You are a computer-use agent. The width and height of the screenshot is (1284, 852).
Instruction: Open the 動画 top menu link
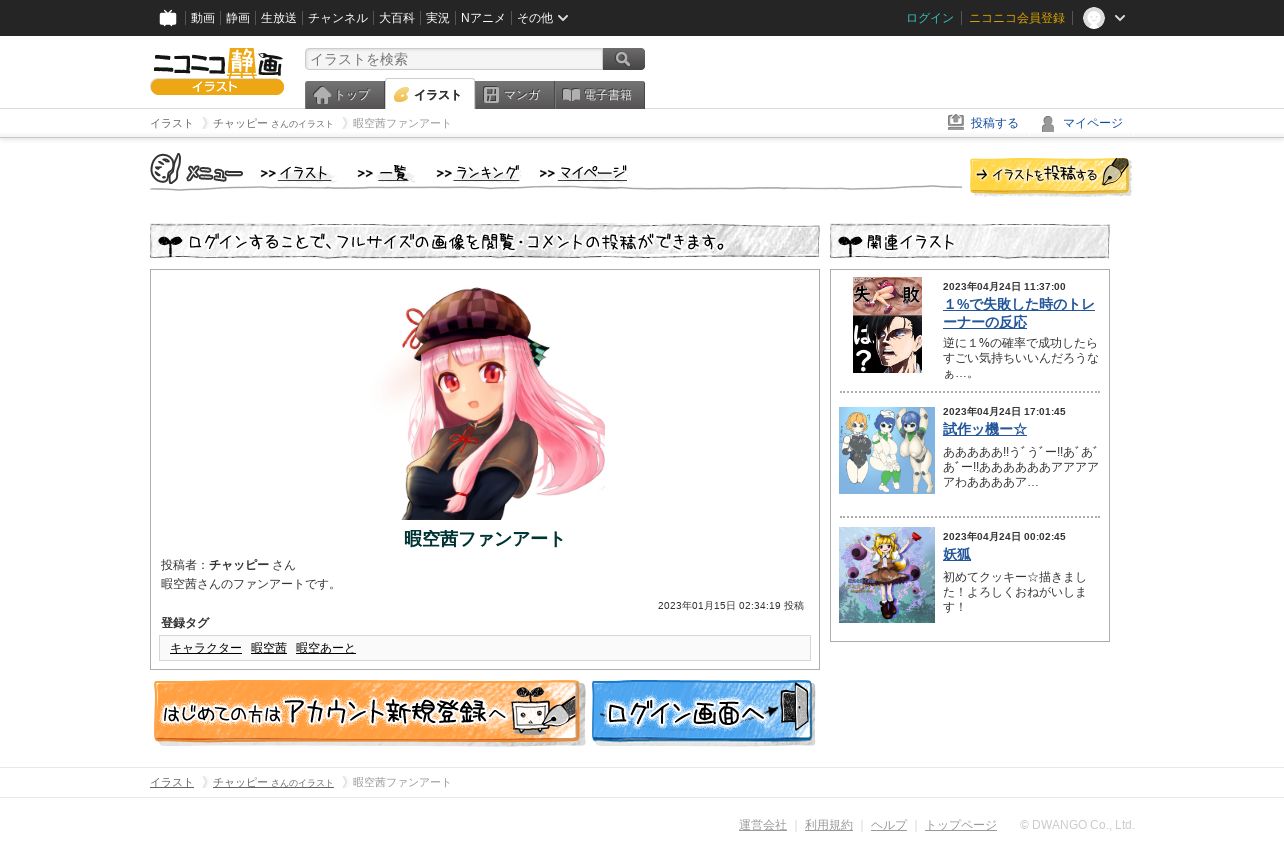click(203, 18)
